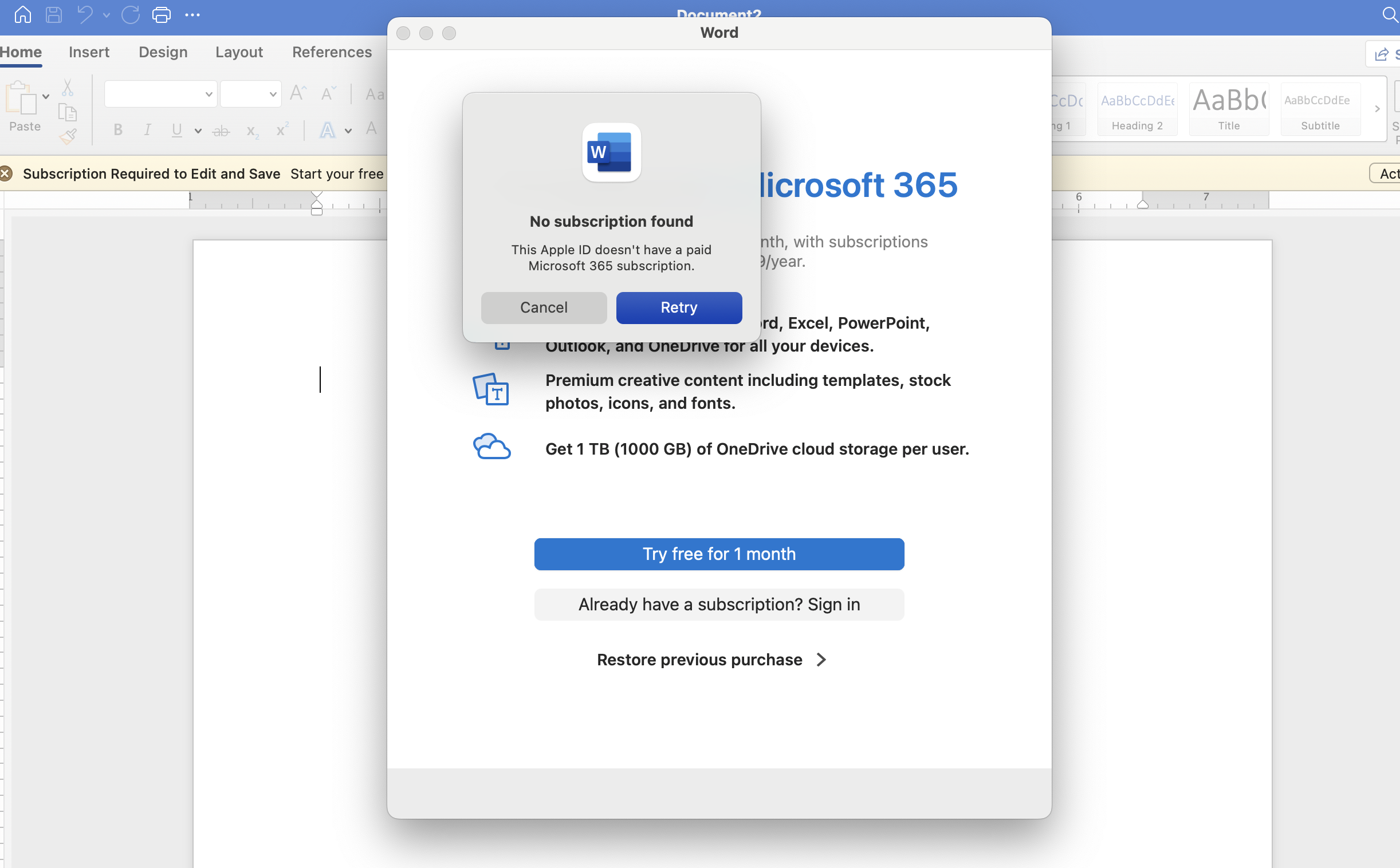This screenshot has width=1400, height=868.
Task: Click the Save floppy disk icon
Action: coord(54,15)
